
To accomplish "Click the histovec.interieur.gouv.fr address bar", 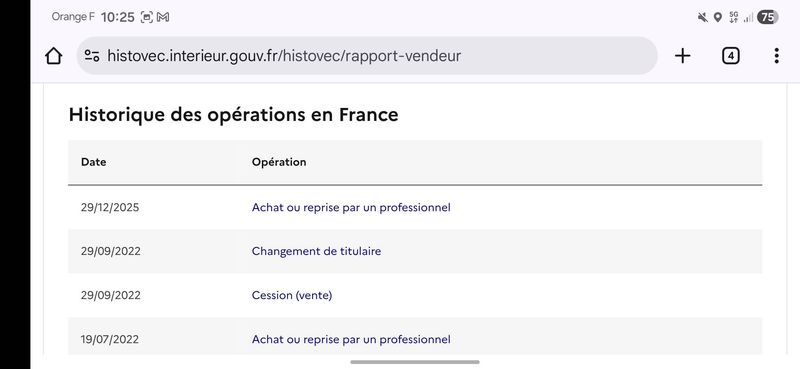I will 367,56.
